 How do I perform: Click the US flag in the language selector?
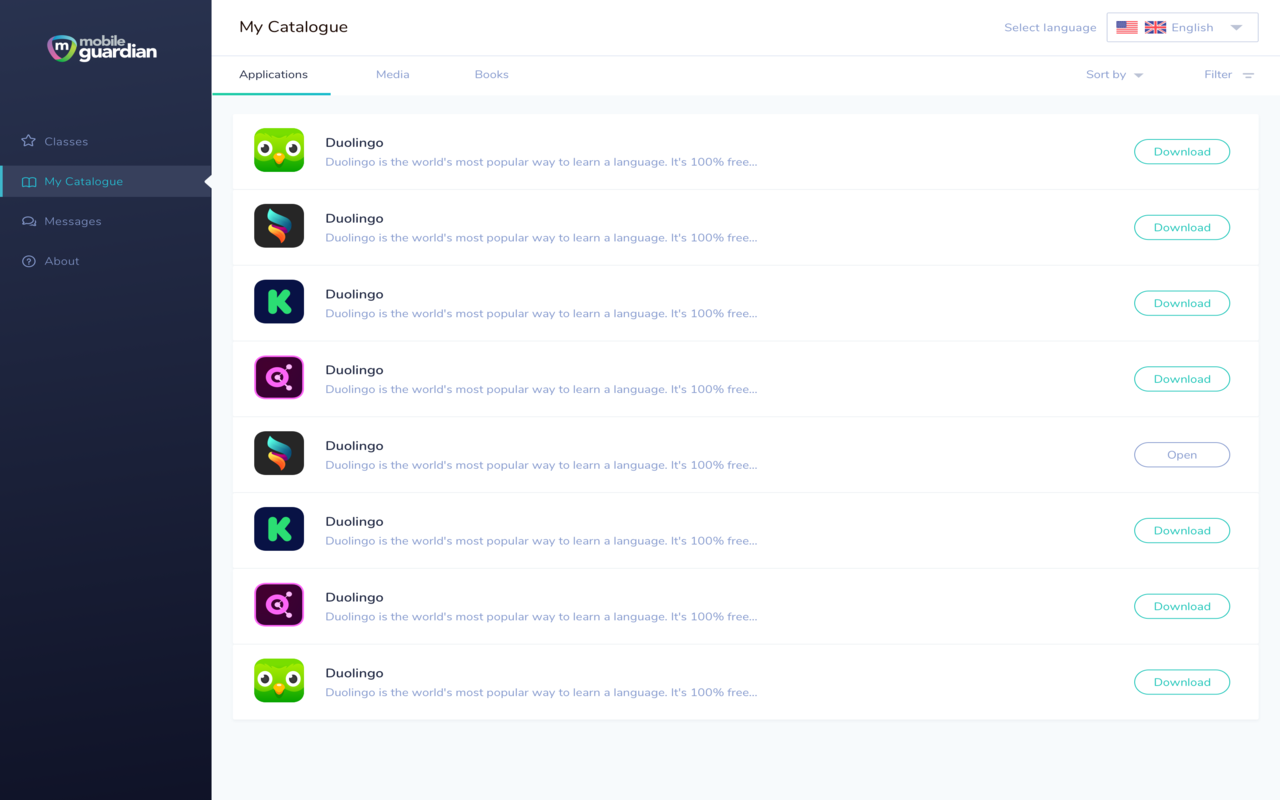[1127, 28]
